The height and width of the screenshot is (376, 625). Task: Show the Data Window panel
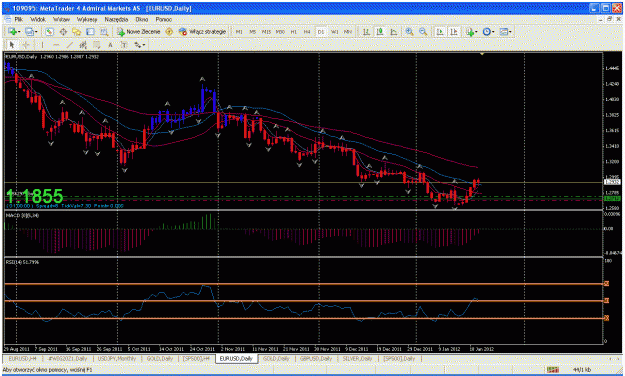(63, 31)
